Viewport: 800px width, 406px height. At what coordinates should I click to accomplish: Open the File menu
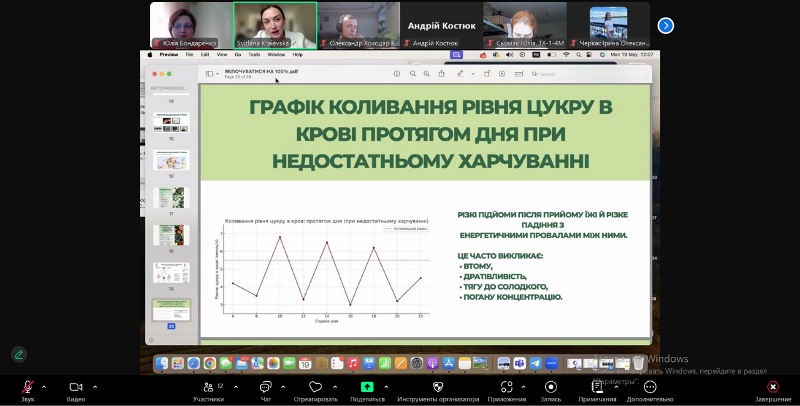pos(189,55)
